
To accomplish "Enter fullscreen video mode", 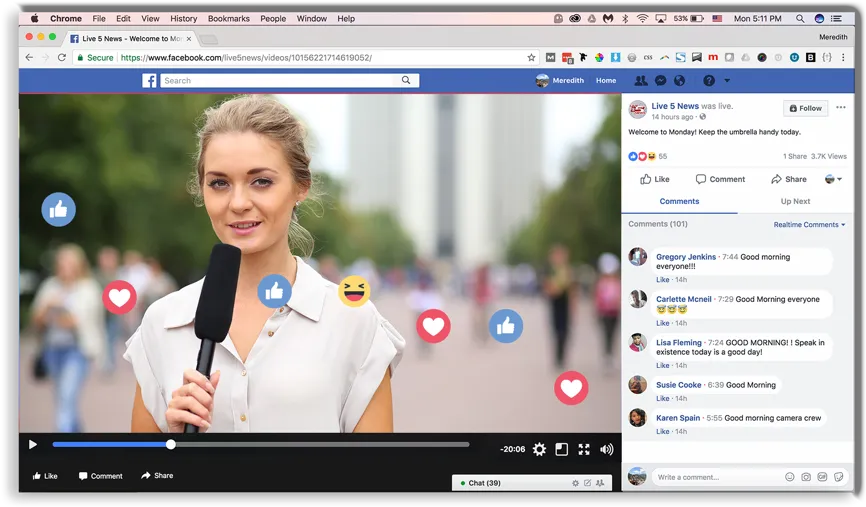I will [584, 450].
